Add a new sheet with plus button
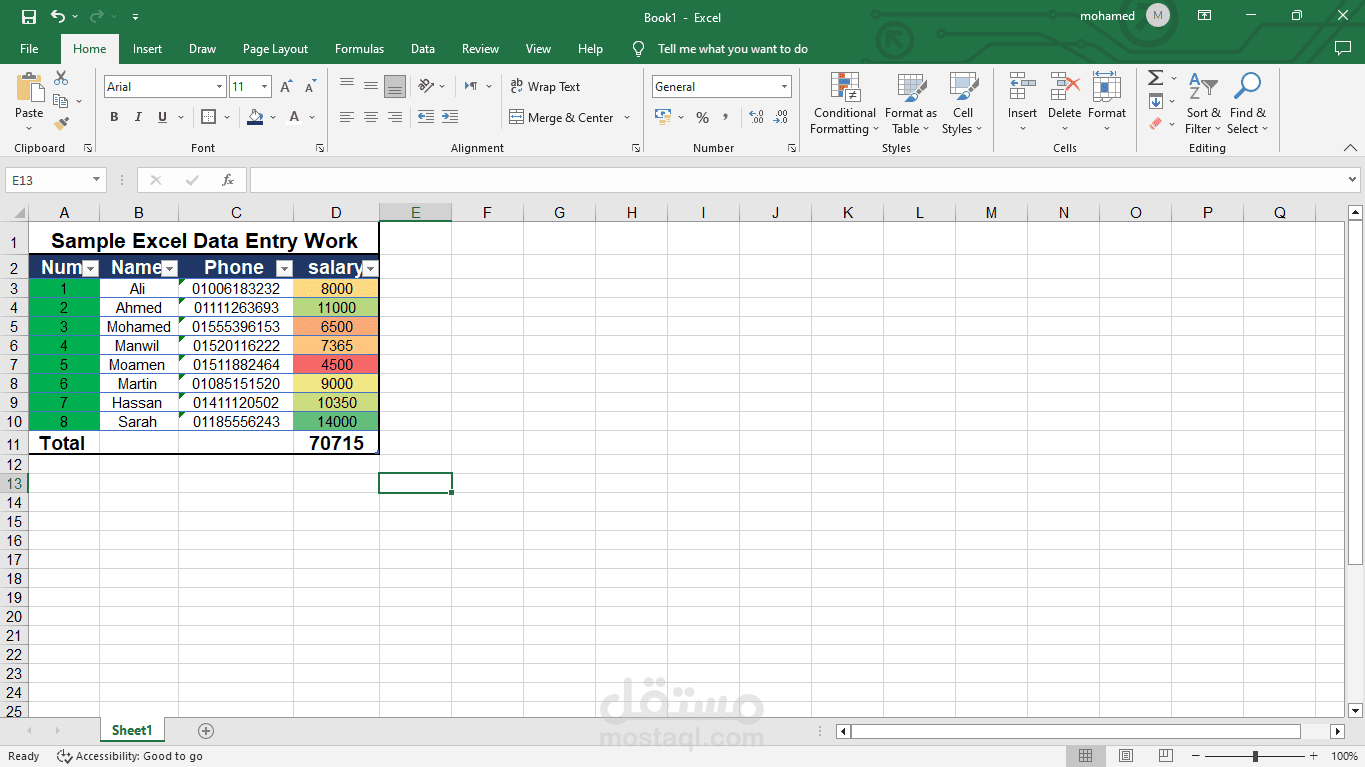This screenshot has height=767, width=1365. click(206, 731)
